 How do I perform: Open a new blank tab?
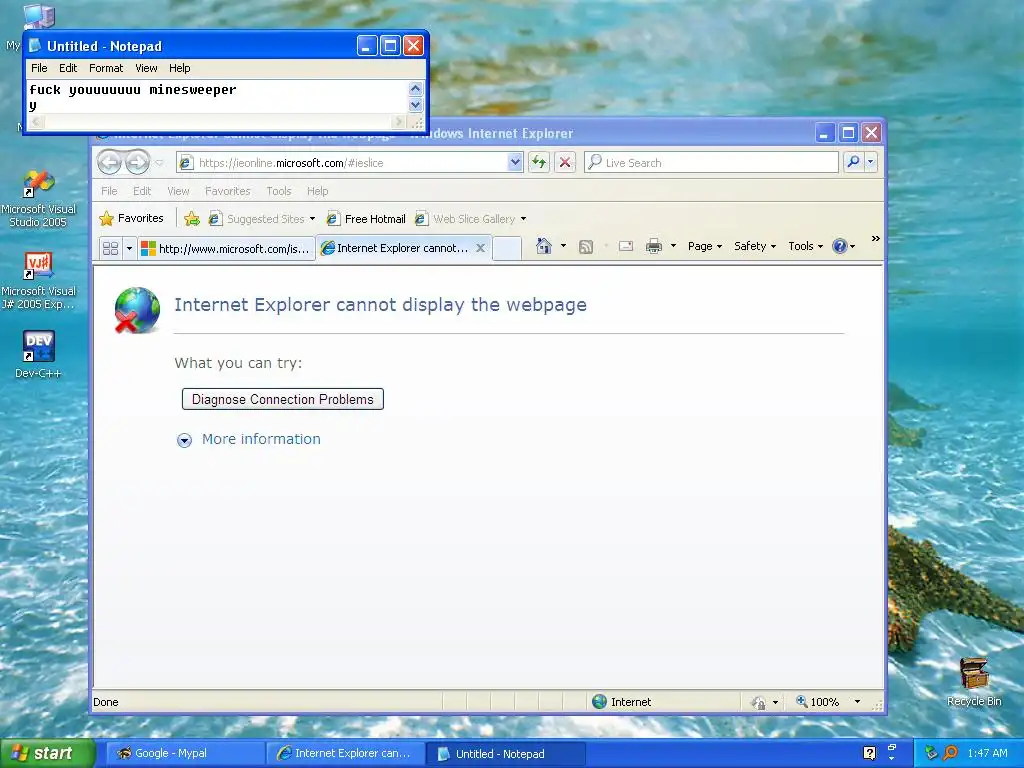[x=507, y=249]
